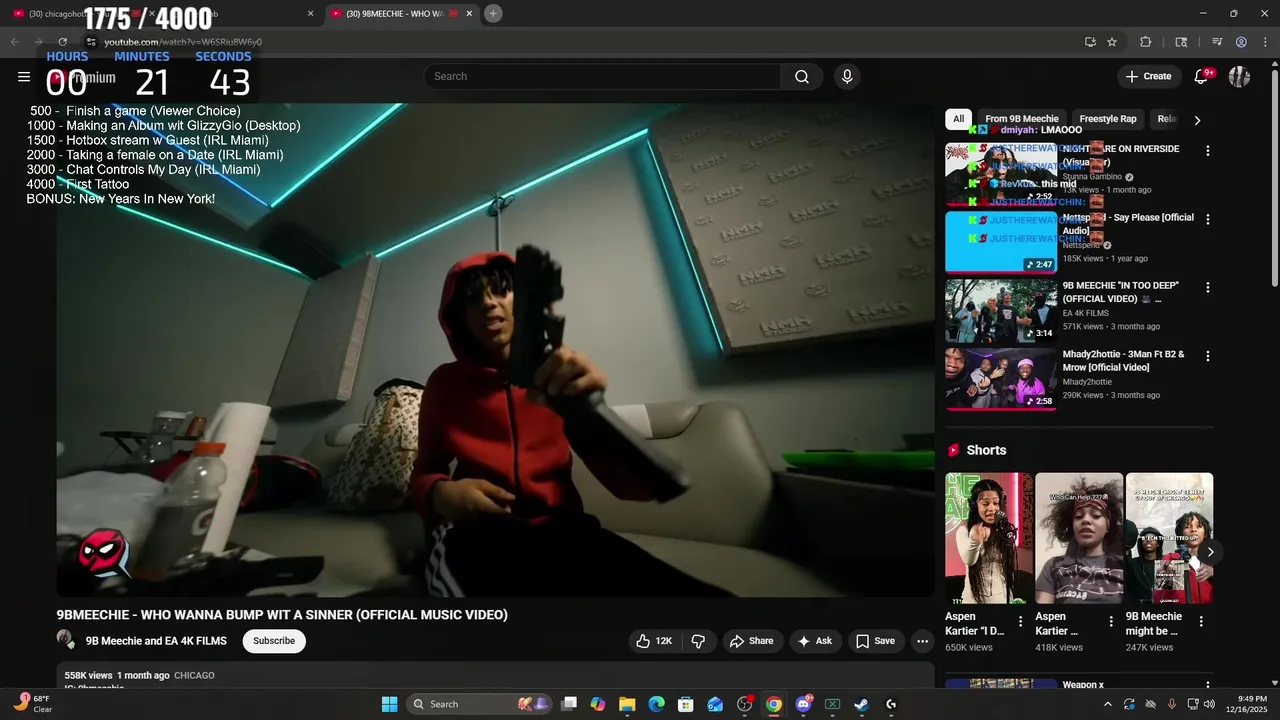Click the Create button

1148,77
